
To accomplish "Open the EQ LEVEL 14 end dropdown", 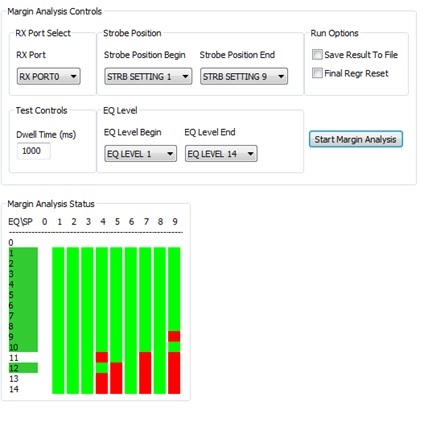I will [x=221, y=154].
